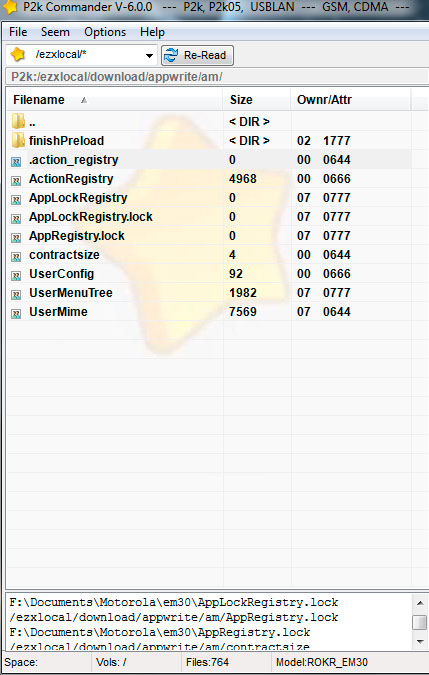The width and height of the screenshot is (429, 675).
Task: Click the AppLockRegistry.lock file icon
Action: (x=16, y=218)
